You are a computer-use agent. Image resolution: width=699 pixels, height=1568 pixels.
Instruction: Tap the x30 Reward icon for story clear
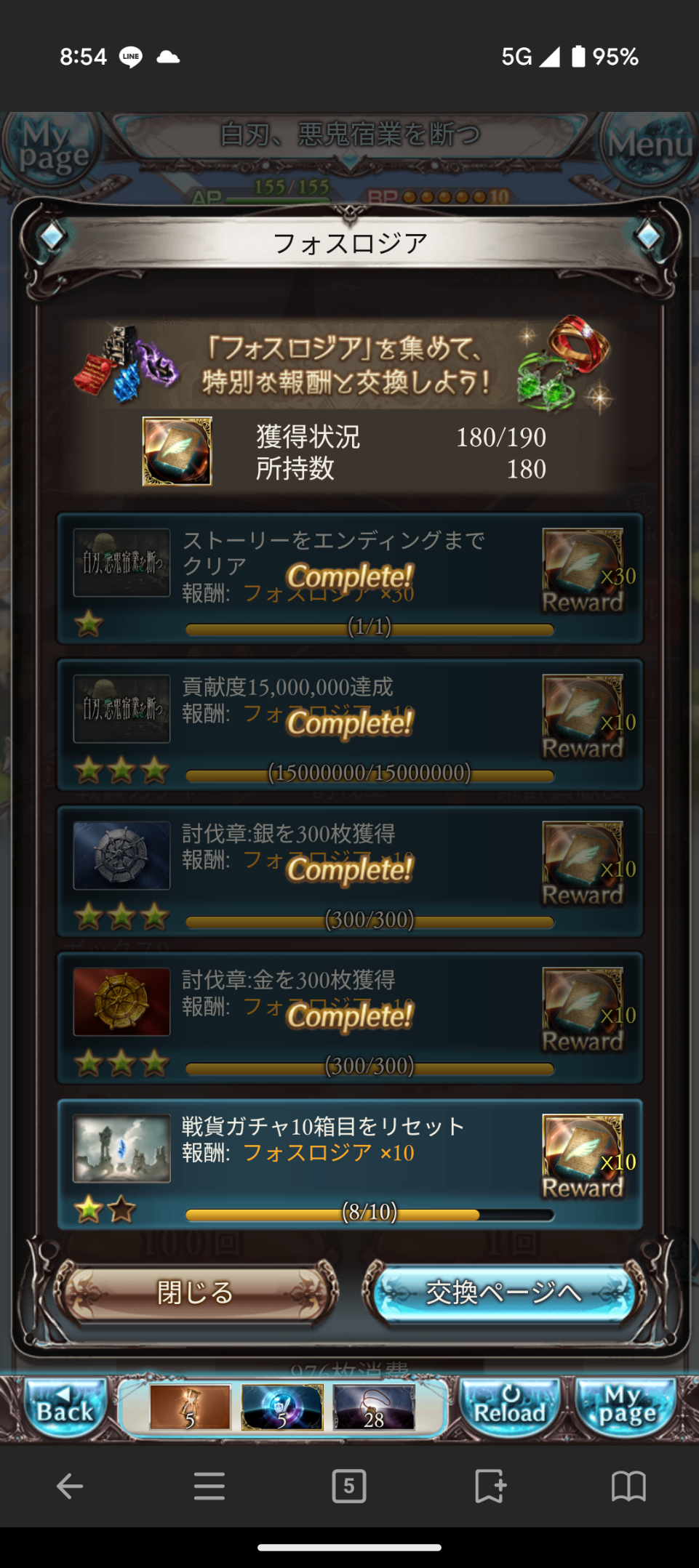tap(583, 571)
